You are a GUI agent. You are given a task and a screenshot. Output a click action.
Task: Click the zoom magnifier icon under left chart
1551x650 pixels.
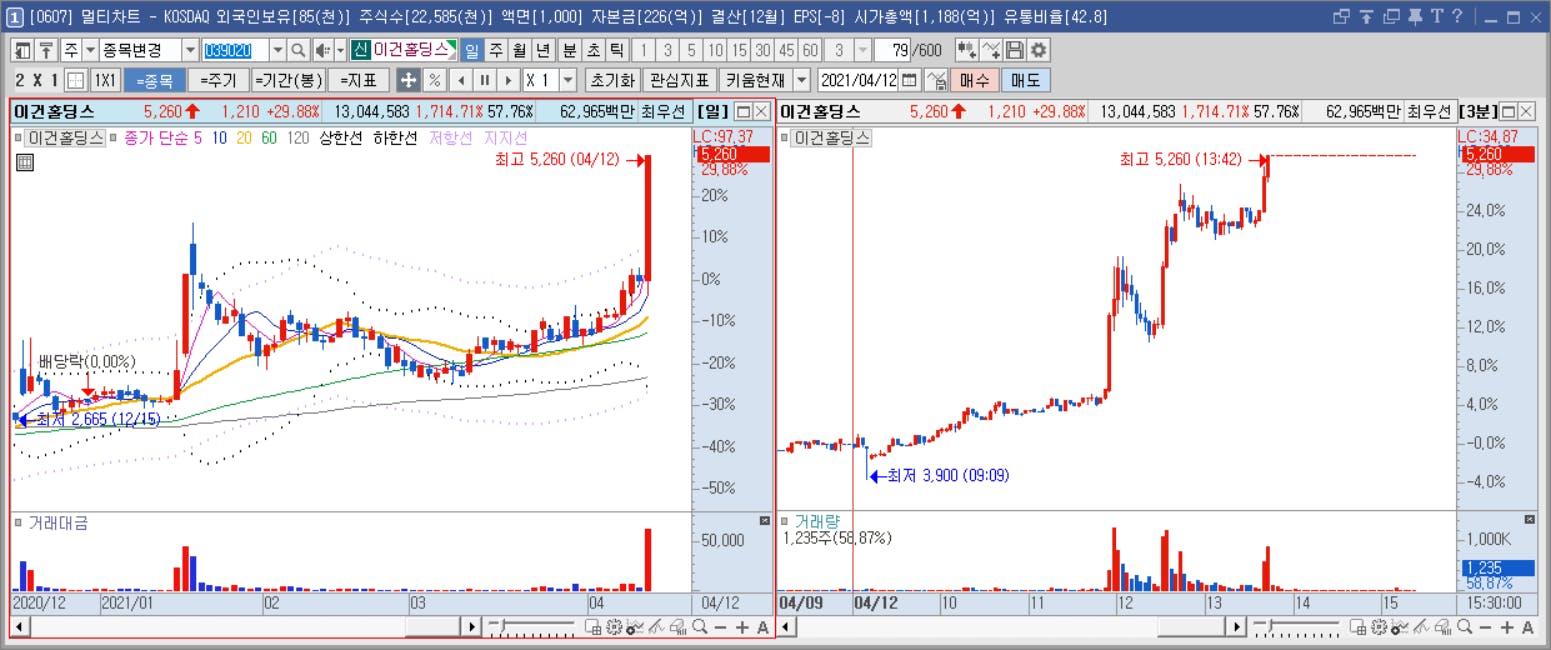(700, 626)
